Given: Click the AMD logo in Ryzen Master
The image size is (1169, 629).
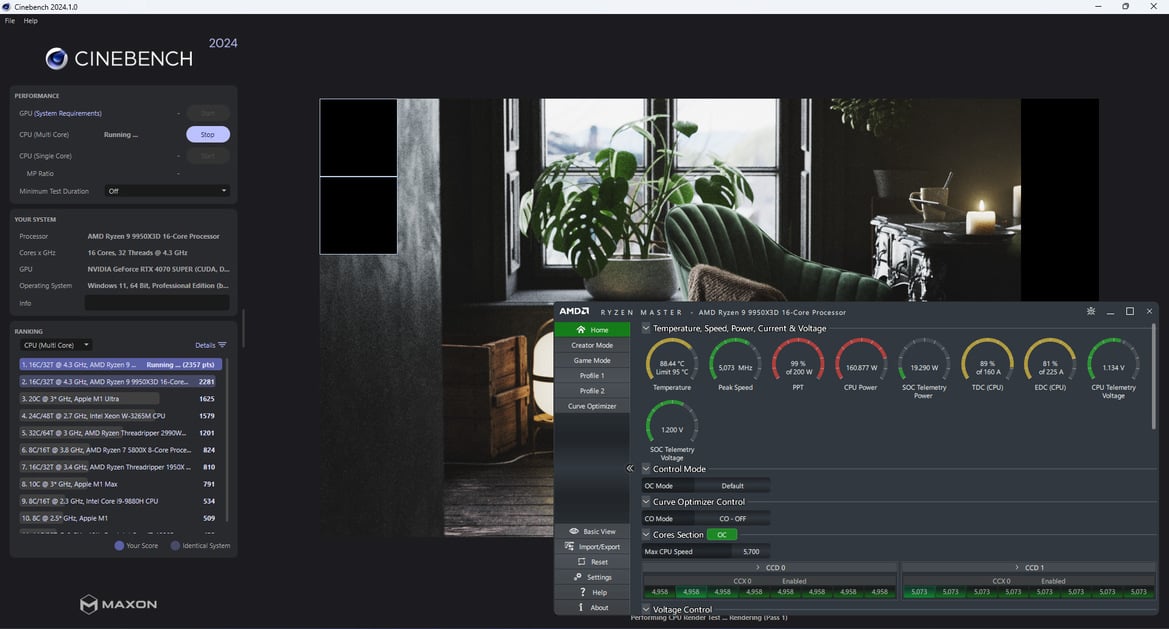Looking at the screenshot, I should (x=574, y=312).
